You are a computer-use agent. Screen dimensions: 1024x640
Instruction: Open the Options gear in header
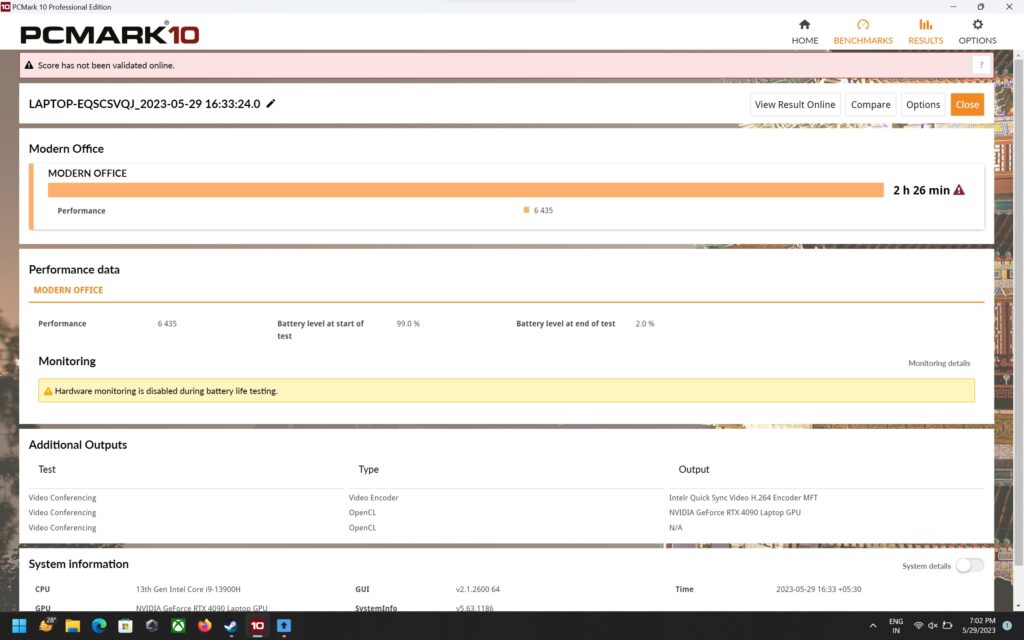pos(977,32)
